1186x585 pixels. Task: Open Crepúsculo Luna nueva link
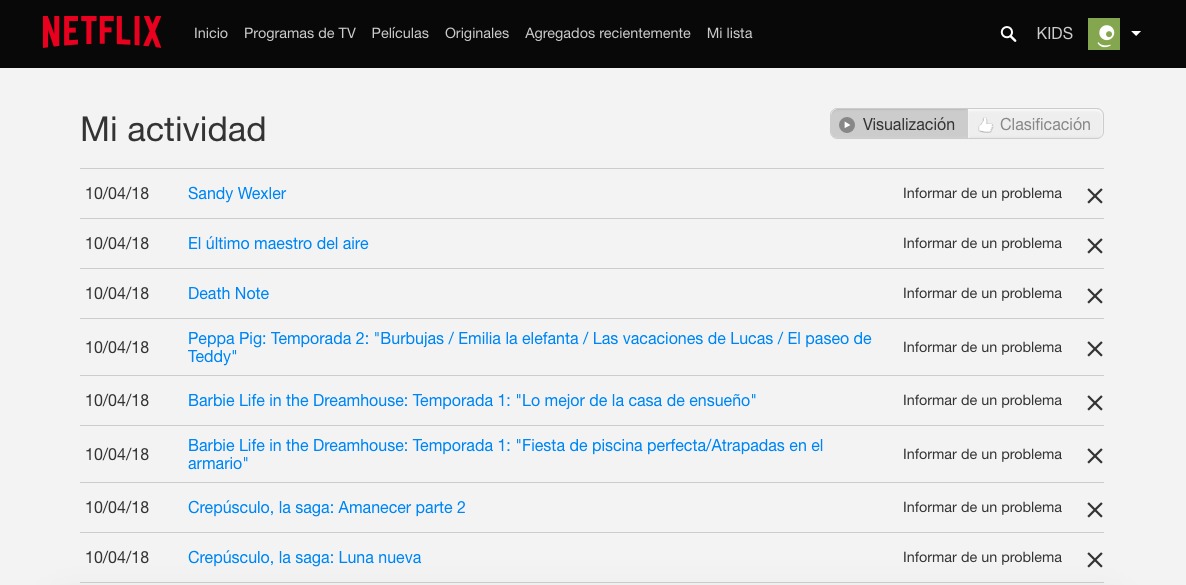(304, 557)
